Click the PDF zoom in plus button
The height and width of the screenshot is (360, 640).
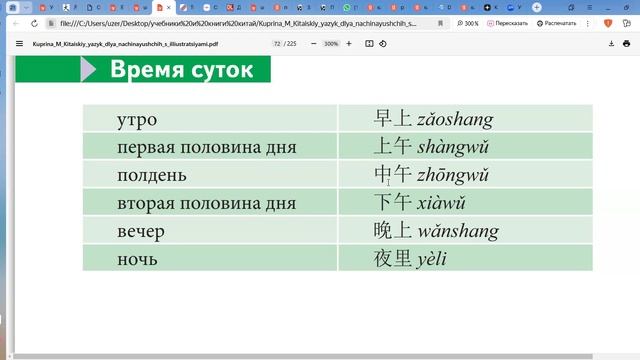(349, 44)
